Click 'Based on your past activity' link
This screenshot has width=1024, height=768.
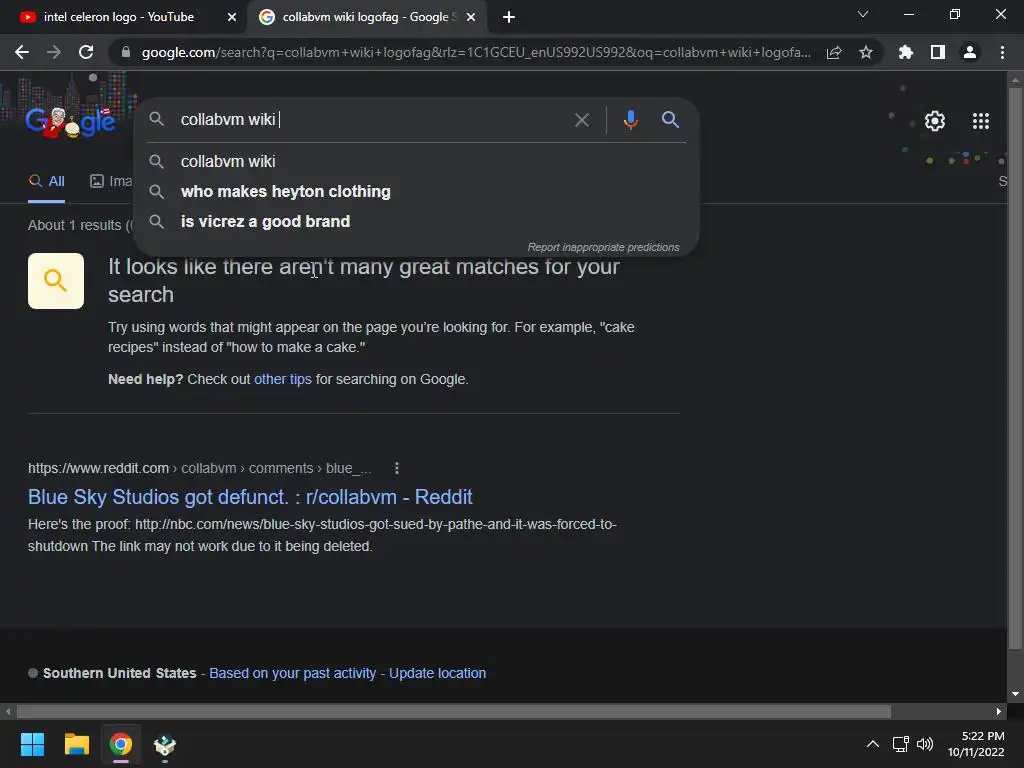coord(293,673)
